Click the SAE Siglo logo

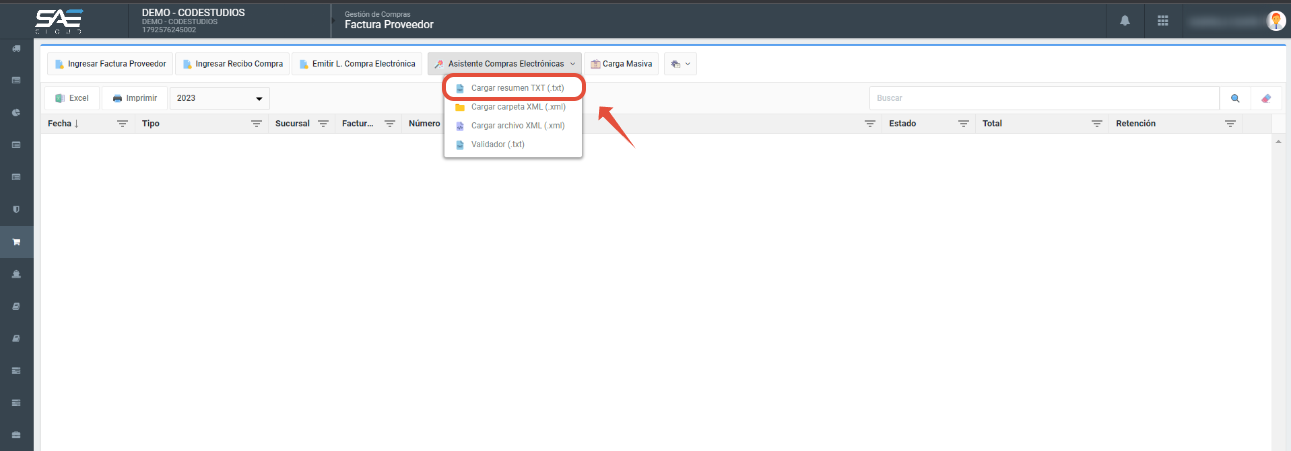point(59,20)
